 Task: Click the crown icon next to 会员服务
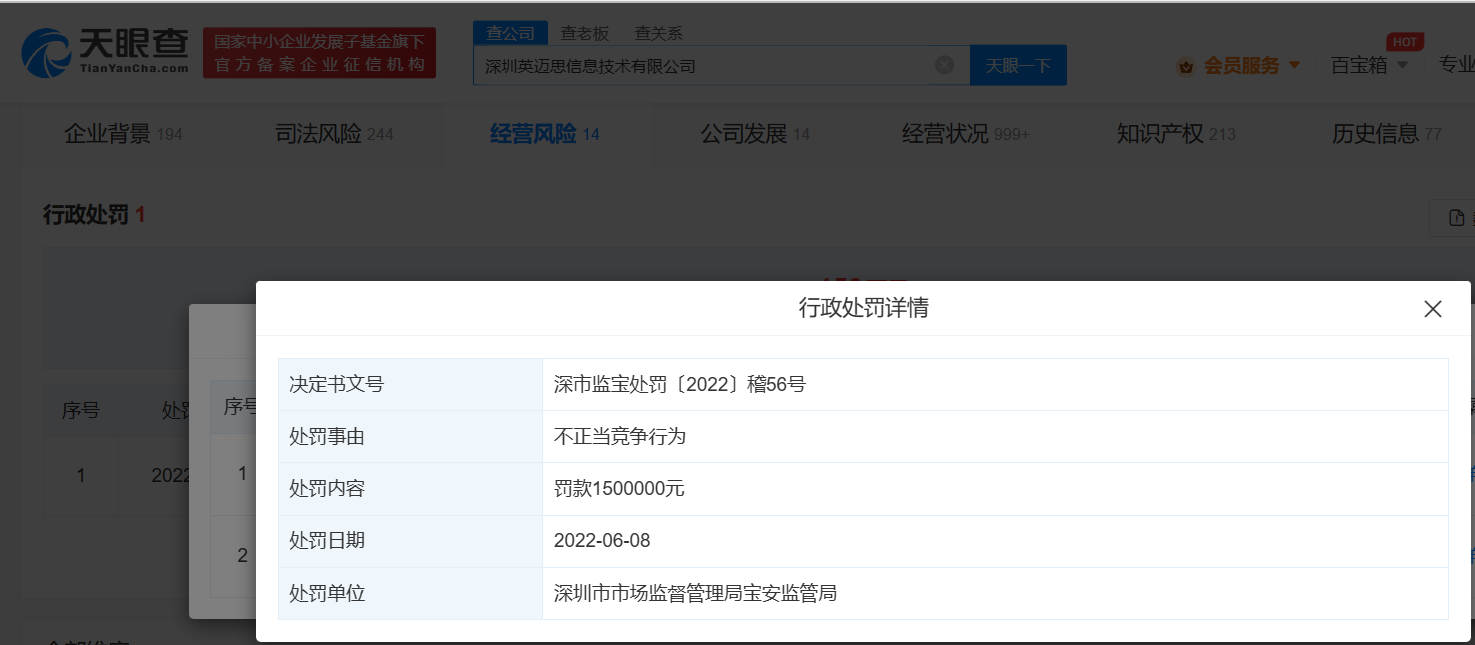click(1186, 64)
